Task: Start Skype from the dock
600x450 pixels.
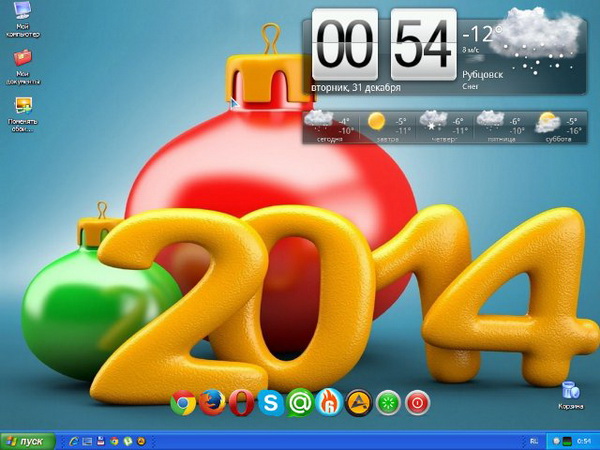Action: 270,403
